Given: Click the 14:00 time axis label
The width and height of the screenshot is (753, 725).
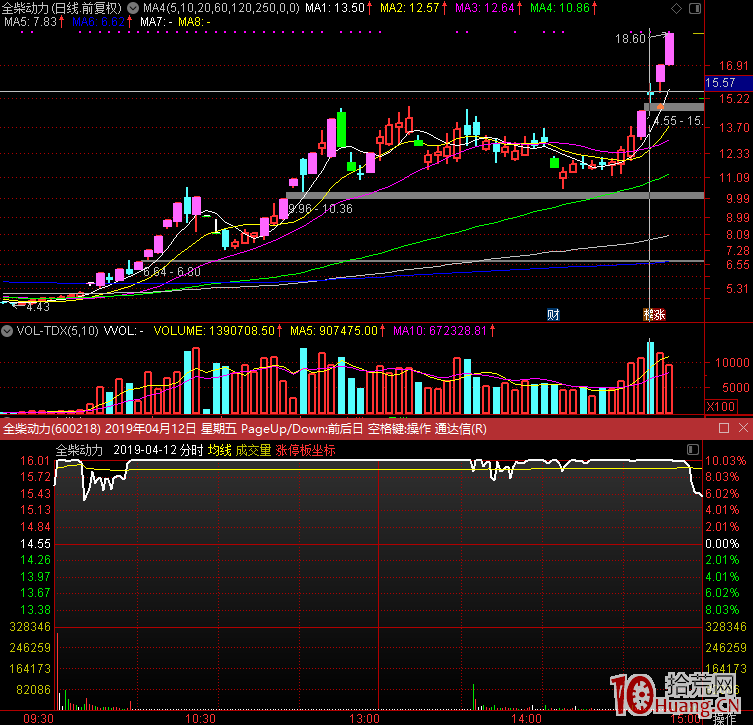Looking at the screenshot, I should click(x=527, y=719).
